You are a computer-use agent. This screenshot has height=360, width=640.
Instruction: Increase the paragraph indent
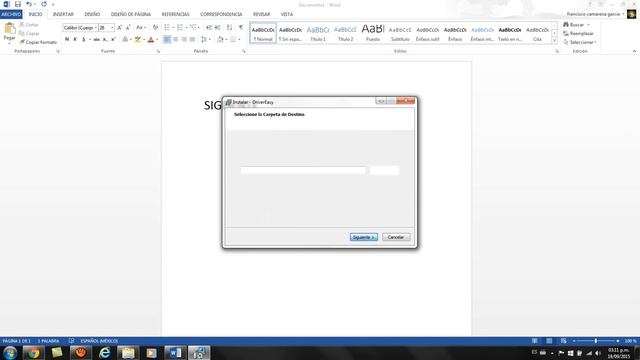click(218, 28)
